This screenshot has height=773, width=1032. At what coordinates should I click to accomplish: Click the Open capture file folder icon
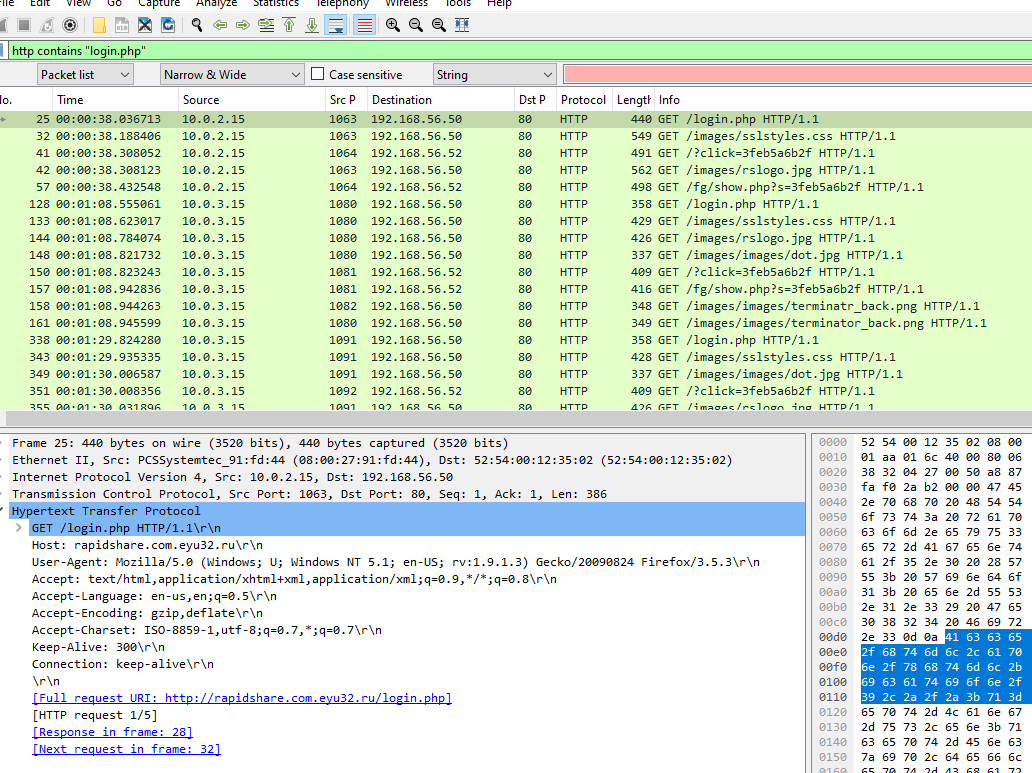click(99, 25)
